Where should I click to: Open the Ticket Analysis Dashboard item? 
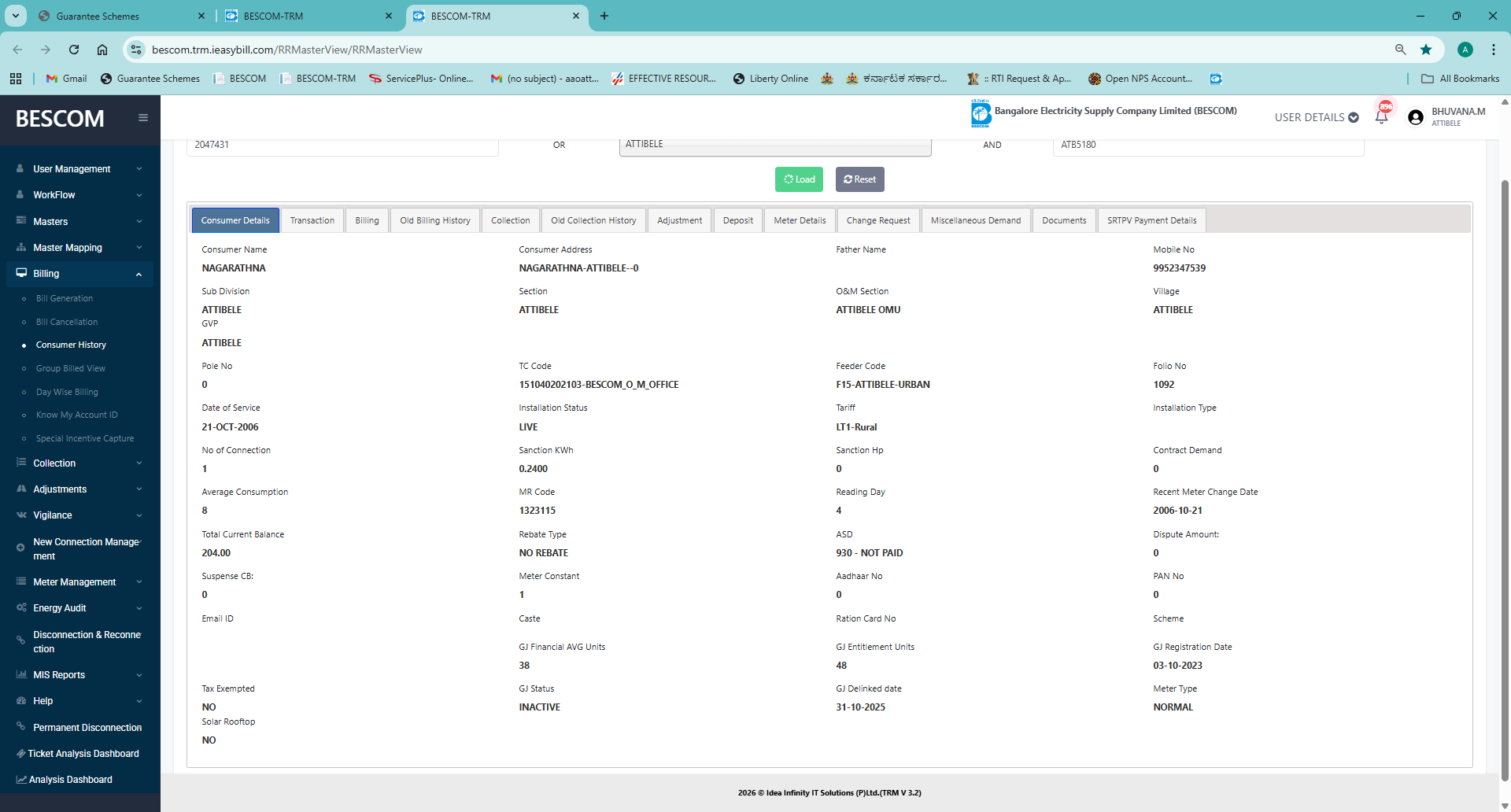[79, 754]
